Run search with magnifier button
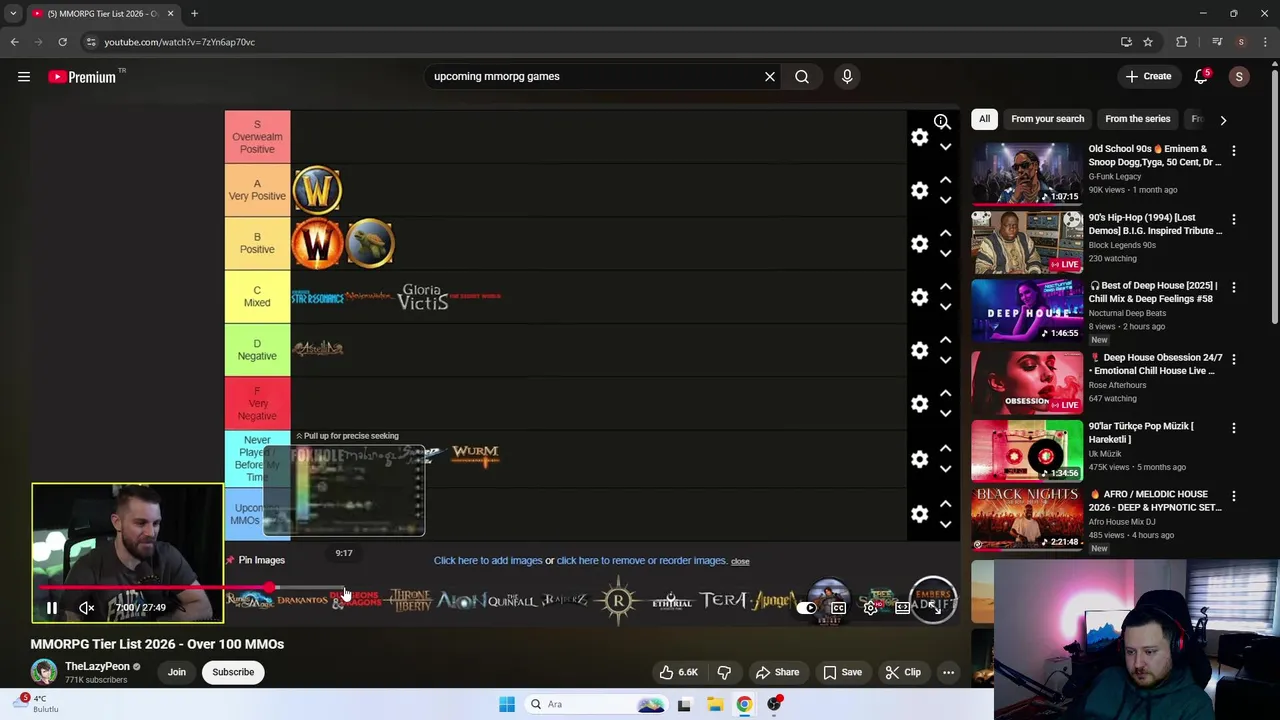The image size is (1280, 720). 802,76
